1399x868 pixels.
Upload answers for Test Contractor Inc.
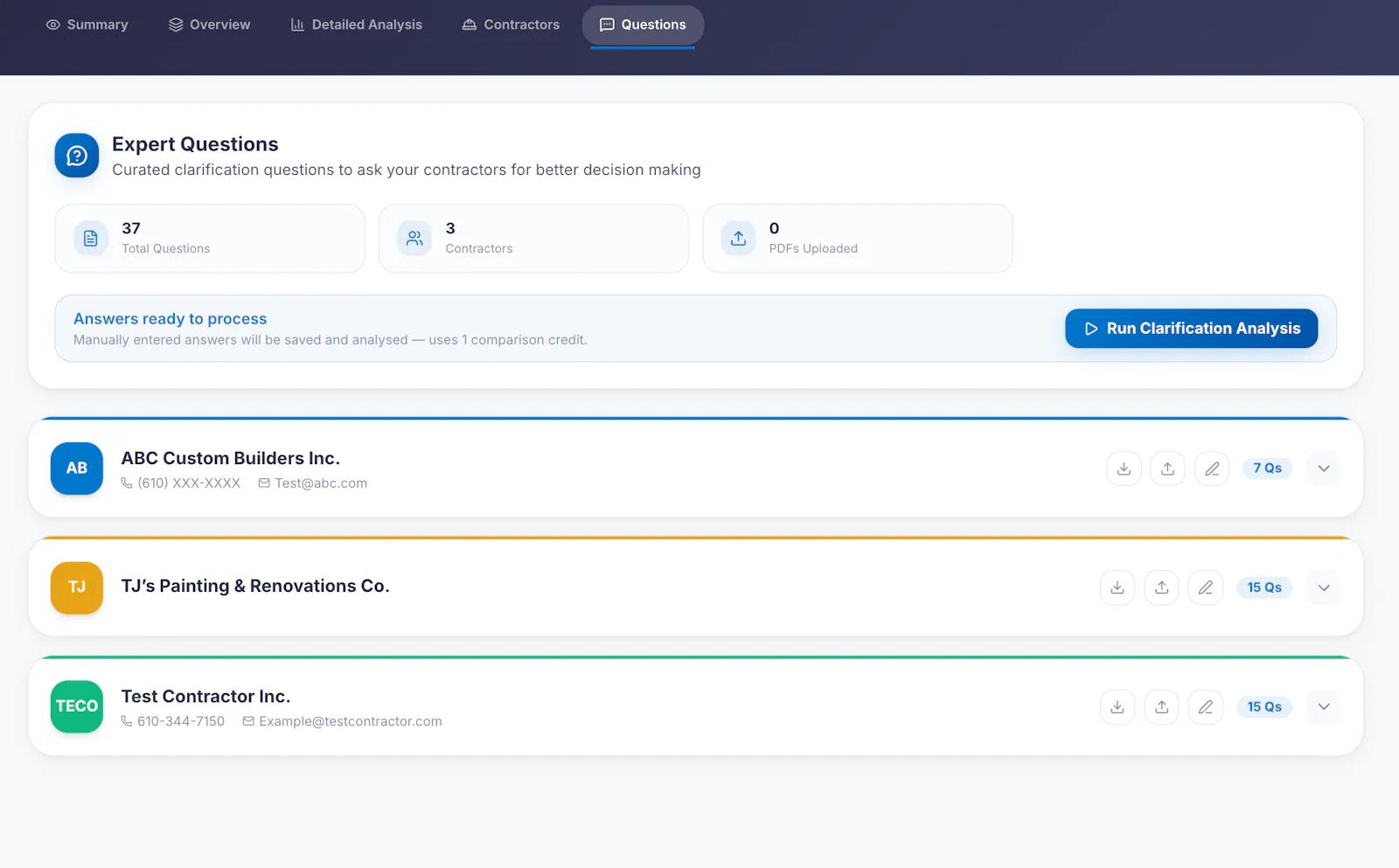coord(1161,707)
